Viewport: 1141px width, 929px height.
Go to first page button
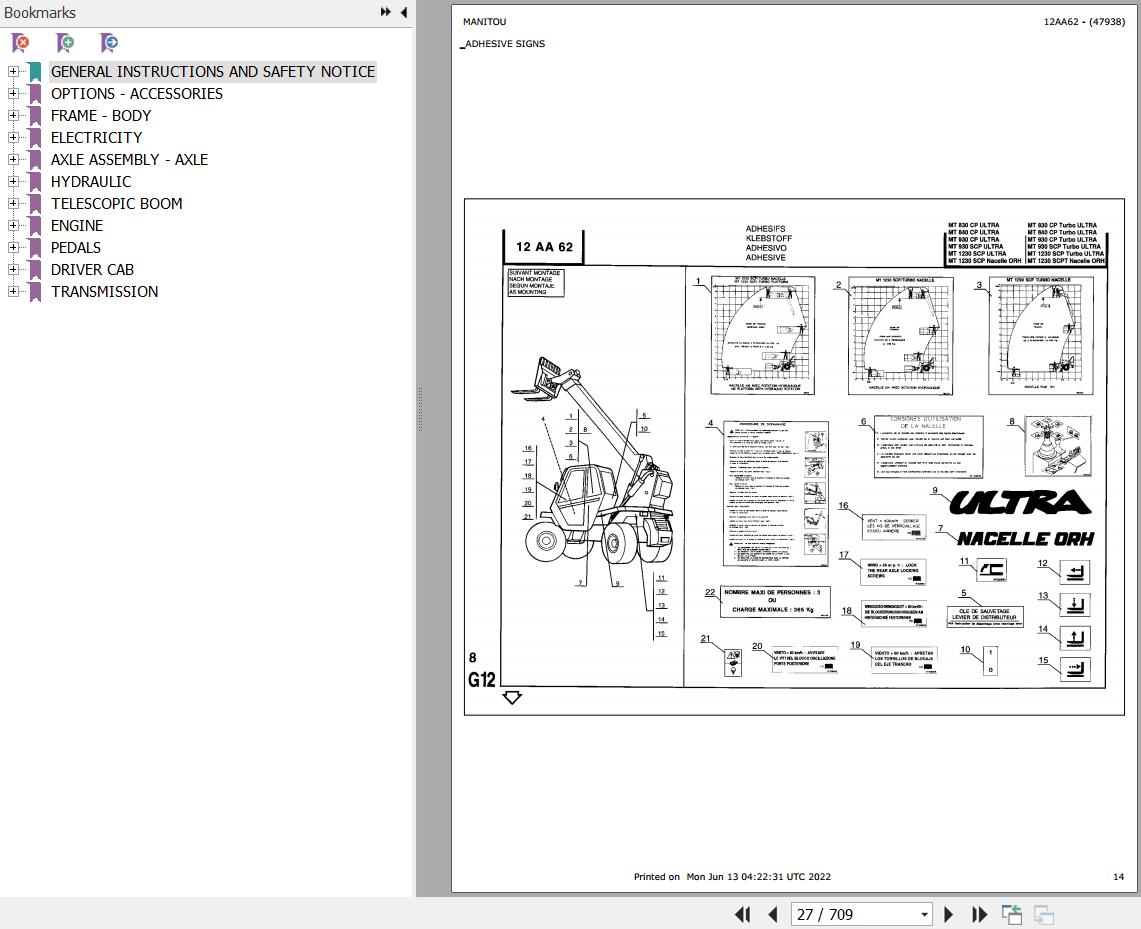coord(742,914)
